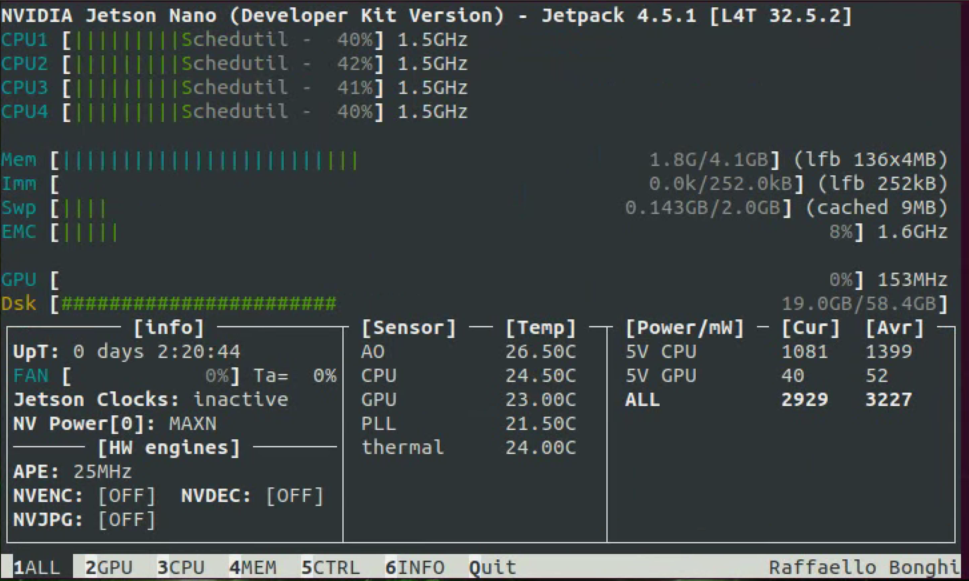Click the CPU1 usage bar

click(x=222, y=40)
